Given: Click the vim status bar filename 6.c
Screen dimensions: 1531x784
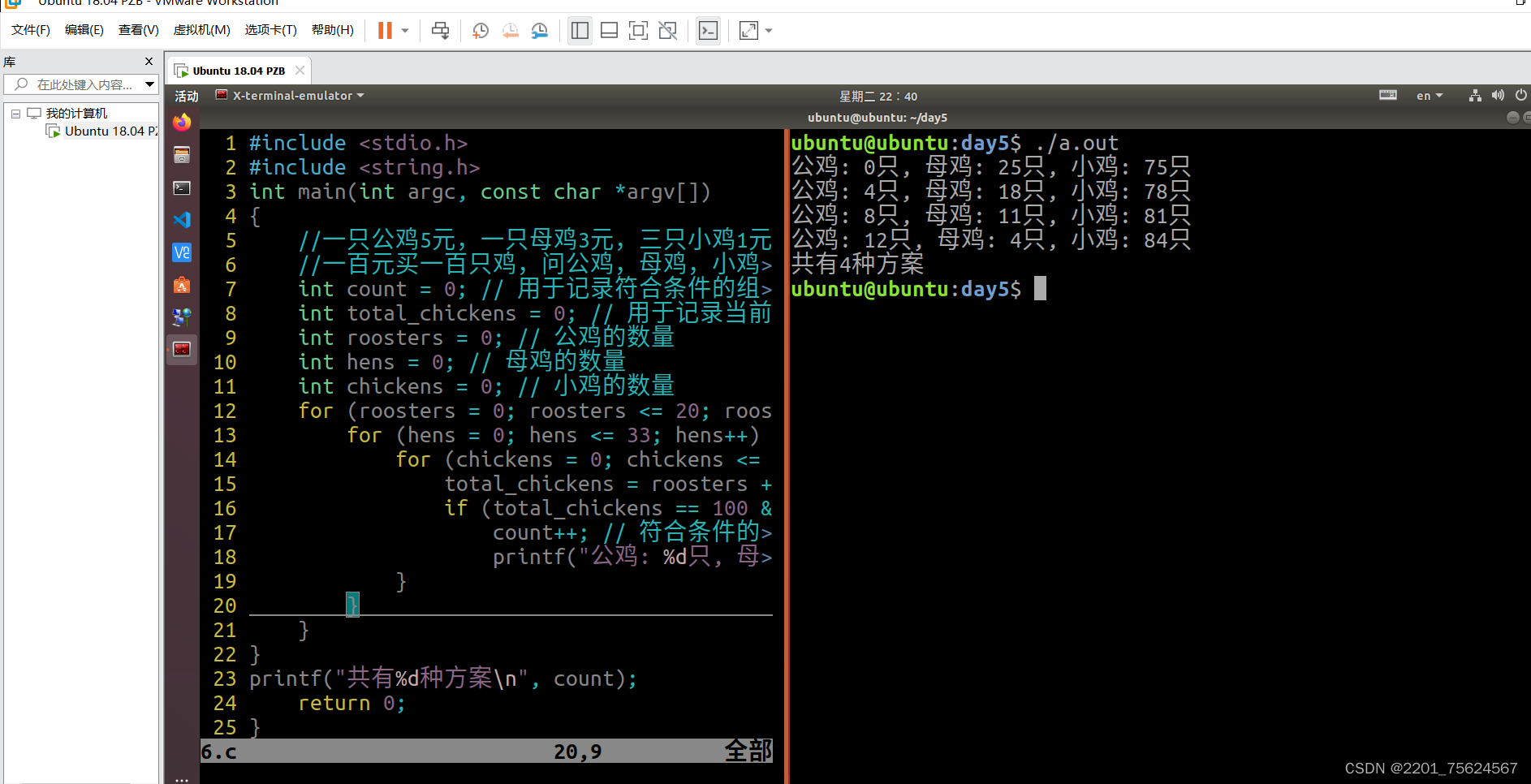Looking at the screenshot, I should click(x=219, y=752).
